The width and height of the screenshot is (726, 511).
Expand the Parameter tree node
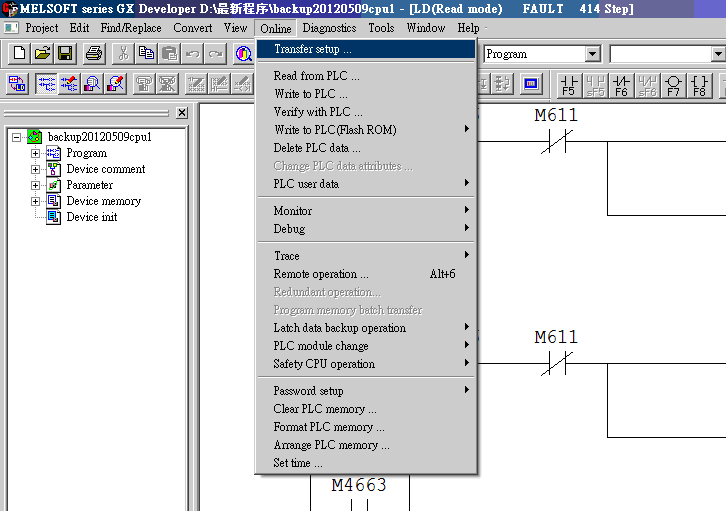tap(35, 185)
